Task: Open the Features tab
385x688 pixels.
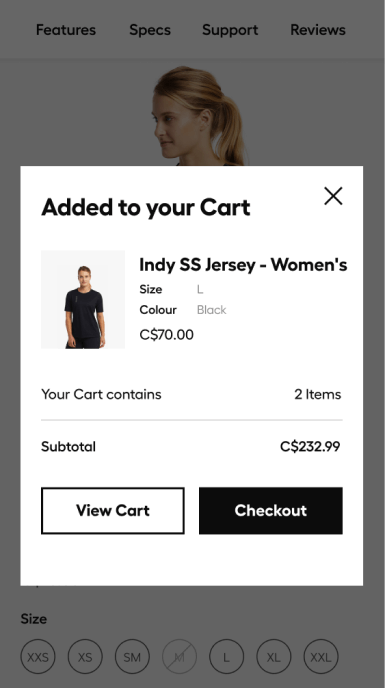Action: [x=66, y=30]
